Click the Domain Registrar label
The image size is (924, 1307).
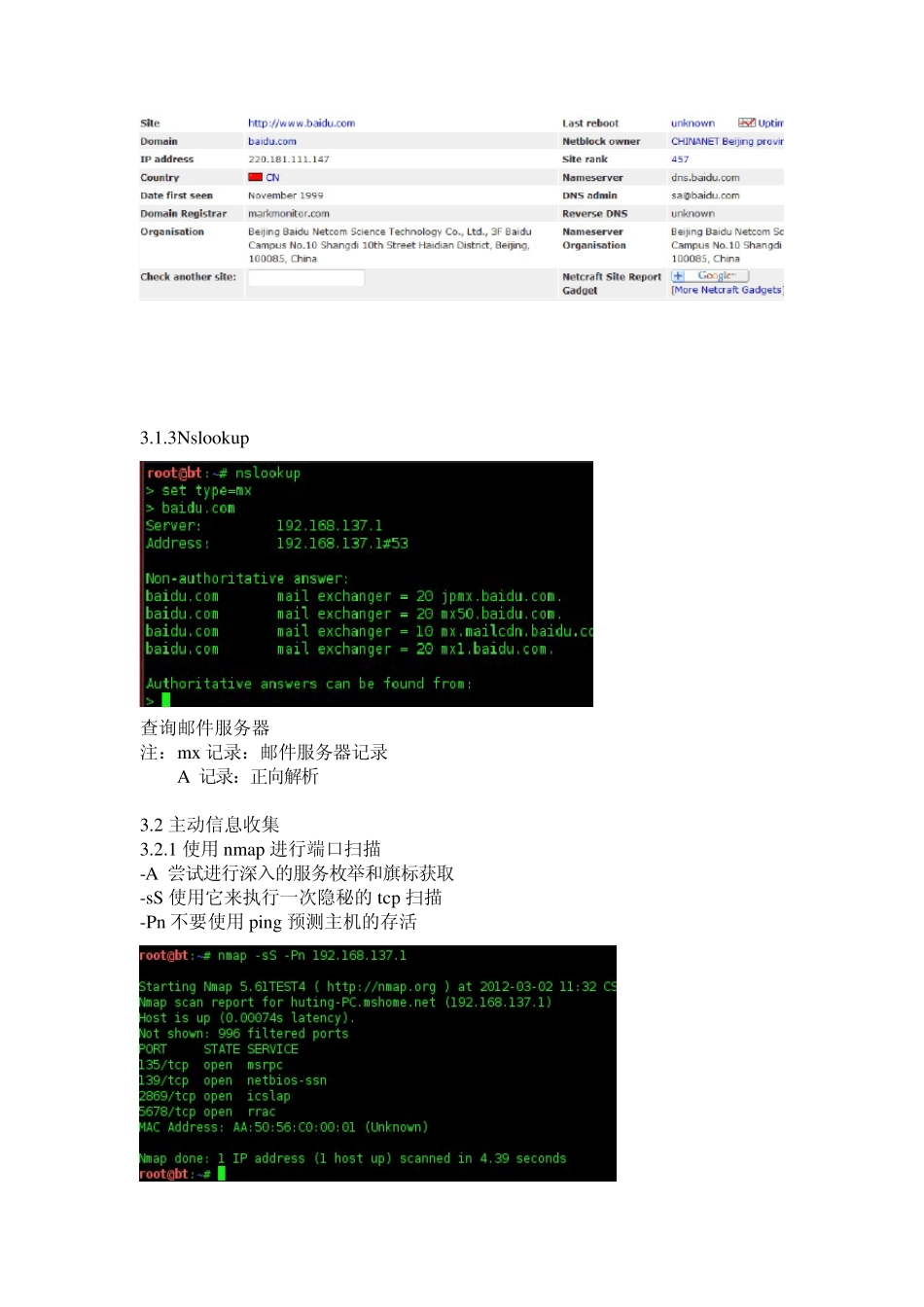183,214
